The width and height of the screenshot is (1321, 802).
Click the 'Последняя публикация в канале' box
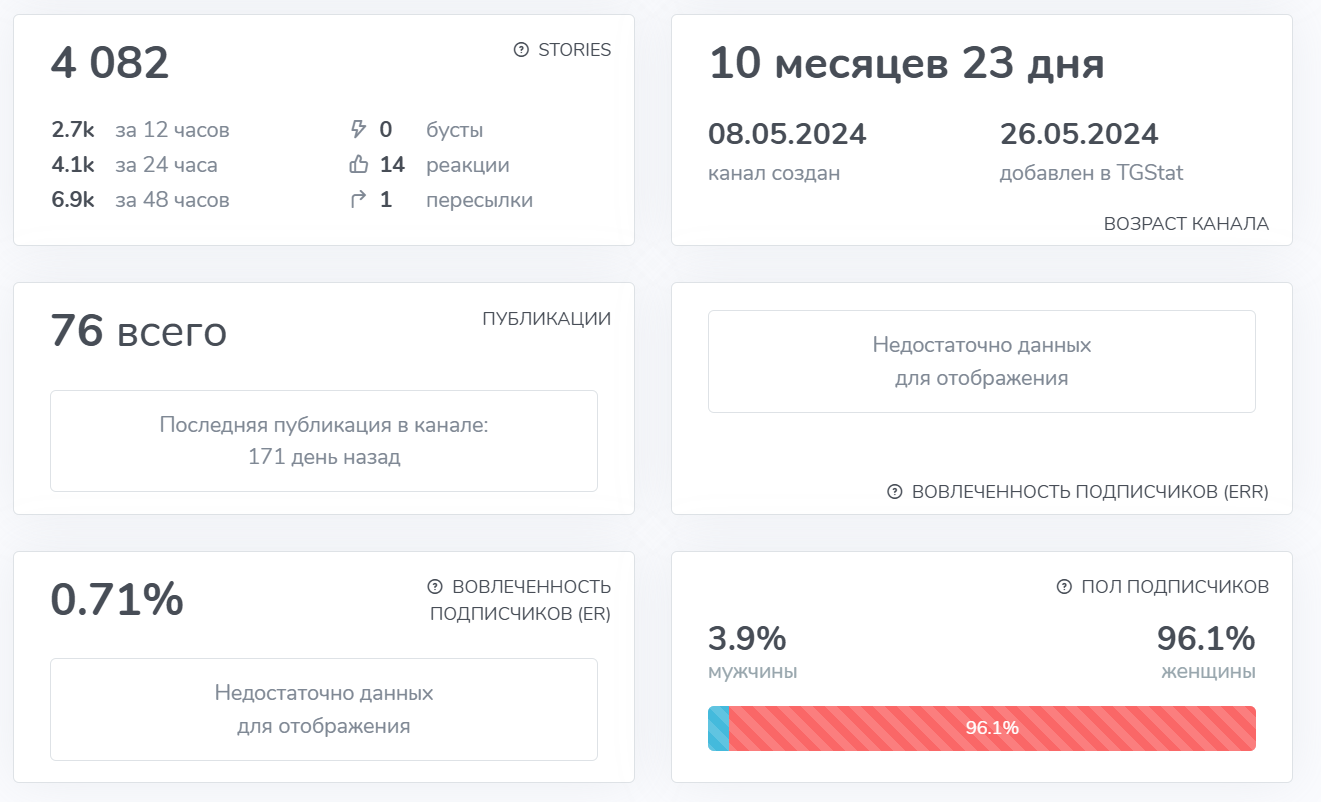[x=324, y=441]
